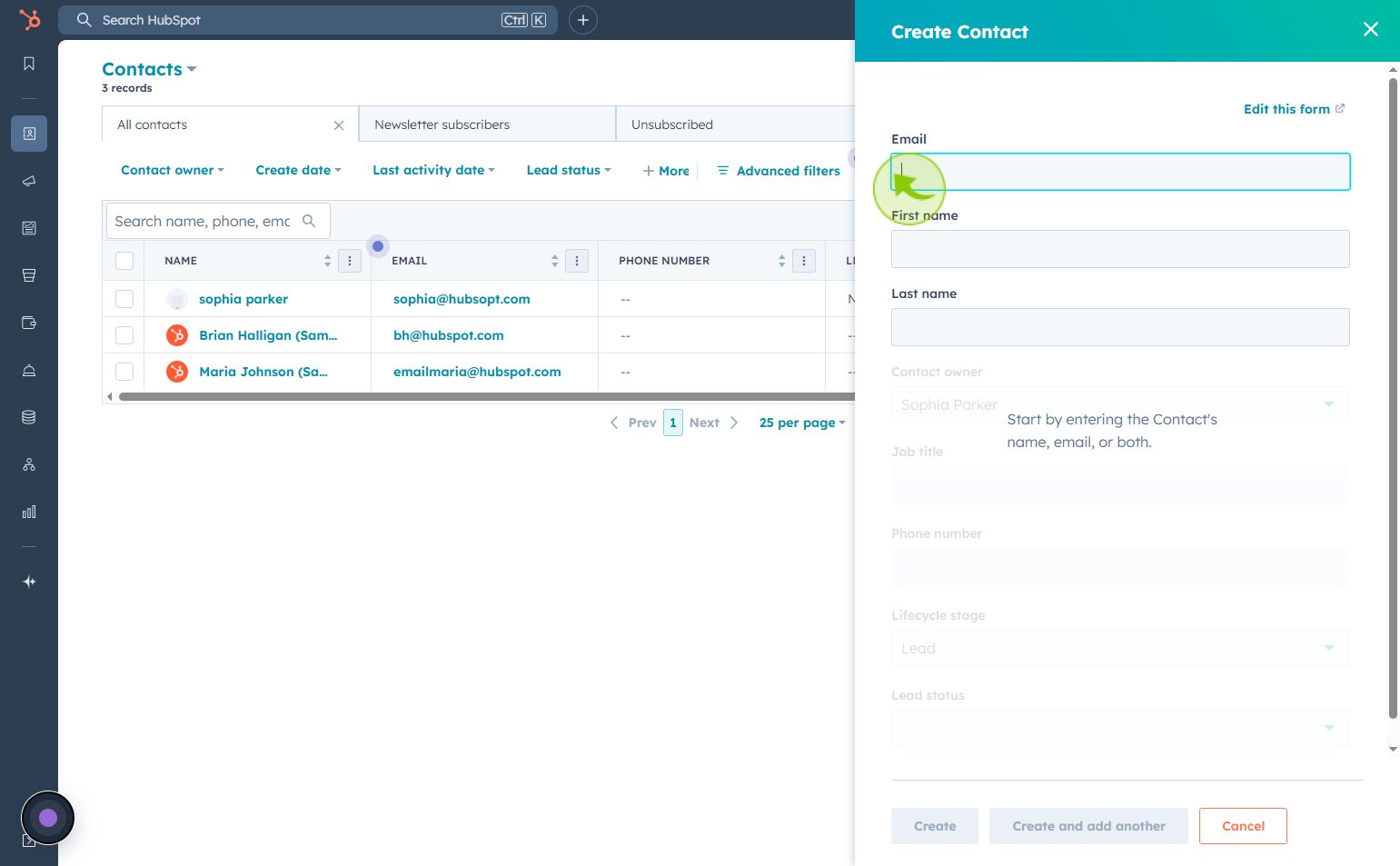Image resolution: width=1400 pixels, height=866 pixels.
Task: Select the Maria Johnson row checkbox
Action: click(124, 372)
